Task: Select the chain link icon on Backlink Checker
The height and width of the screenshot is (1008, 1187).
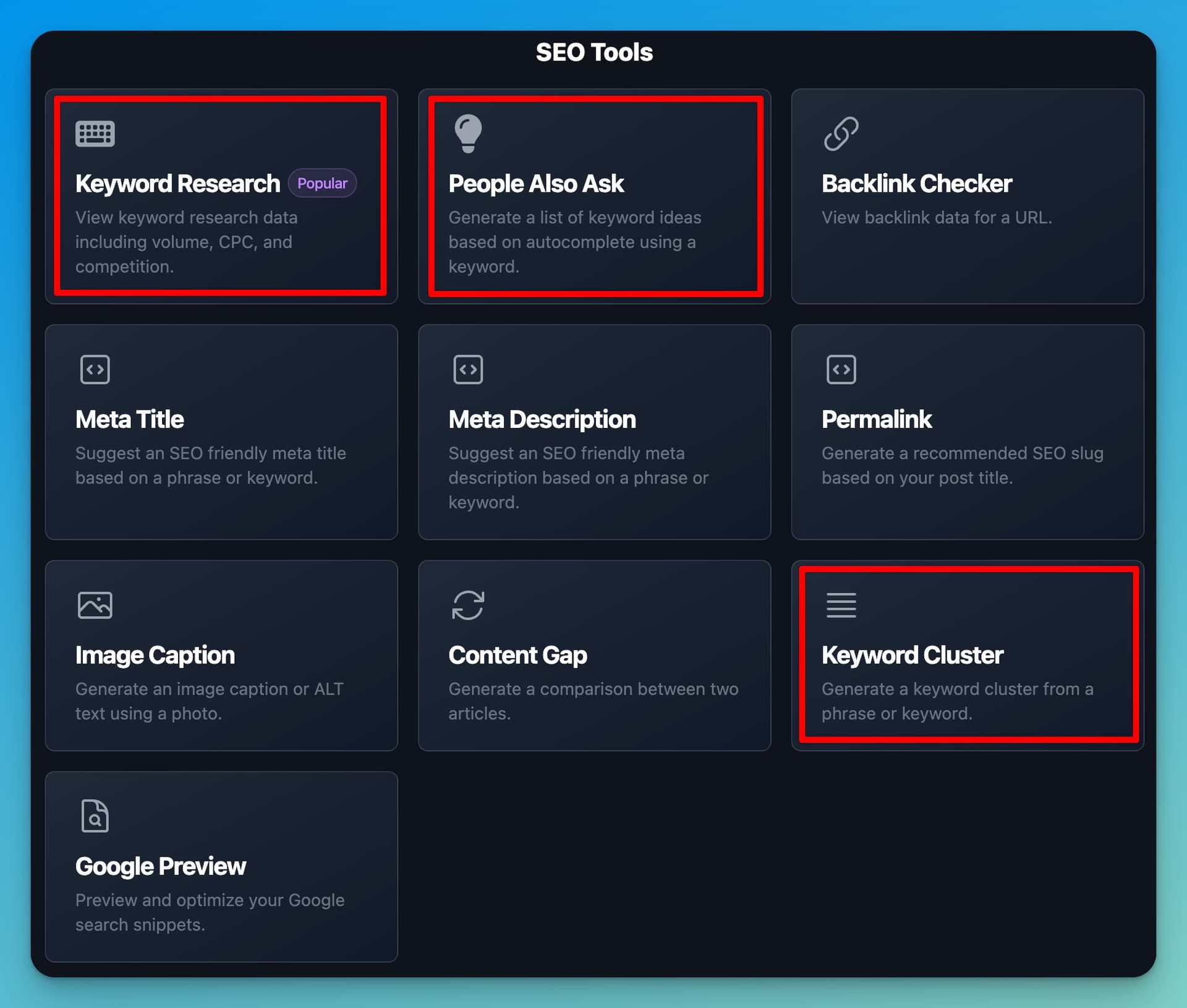Action: [841, 132]
